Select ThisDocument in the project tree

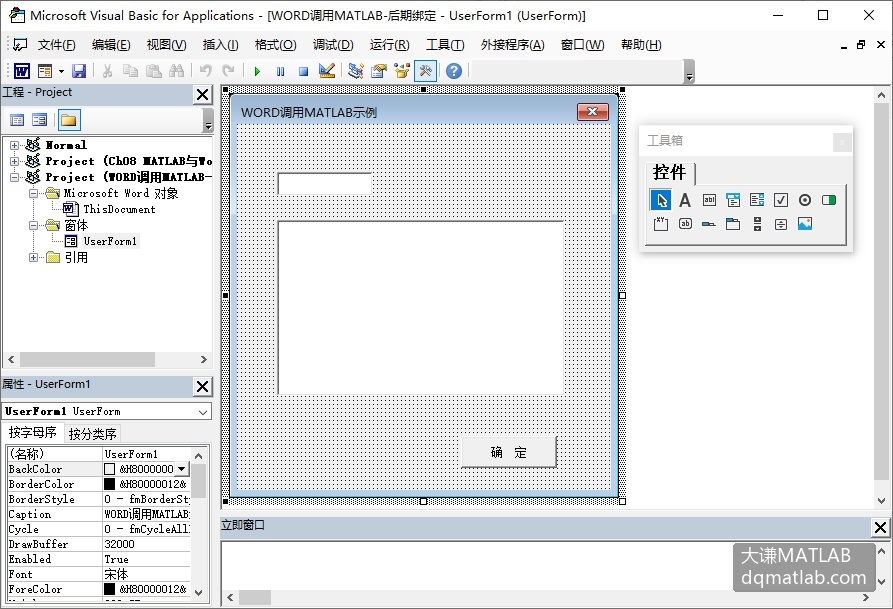[119, 210]
